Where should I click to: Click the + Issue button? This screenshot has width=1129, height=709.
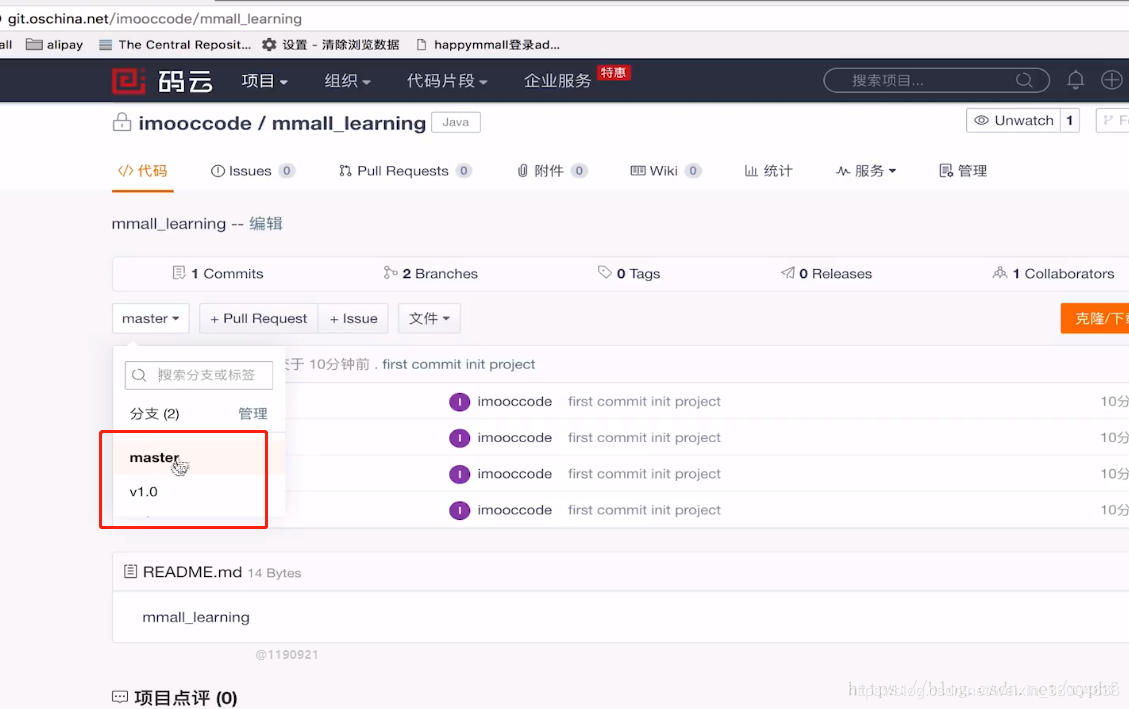(354, 318)
